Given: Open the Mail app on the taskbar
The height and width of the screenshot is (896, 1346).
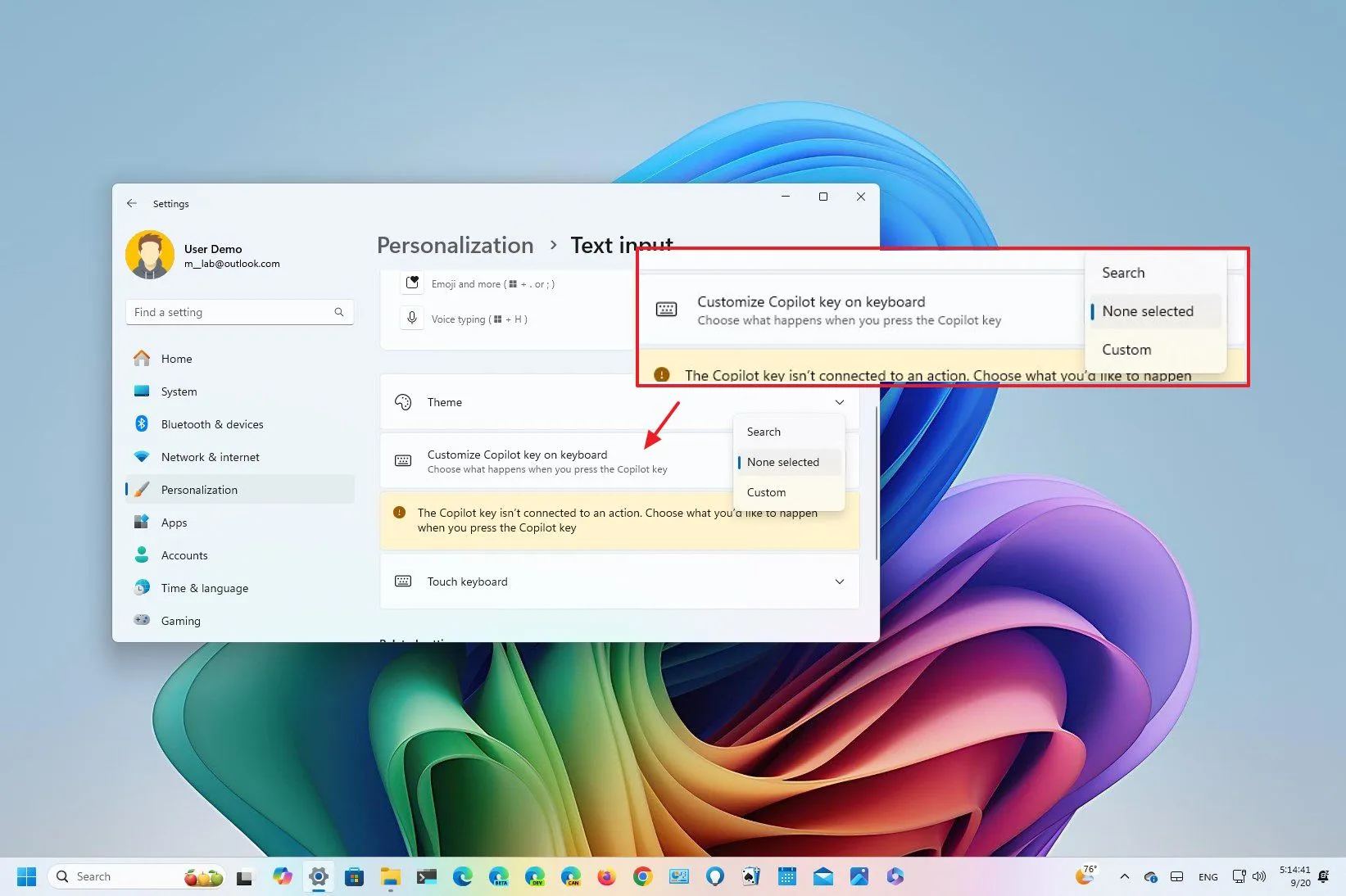Looking at the screenshot, I should pyautogui.click(x=823, y=876).
